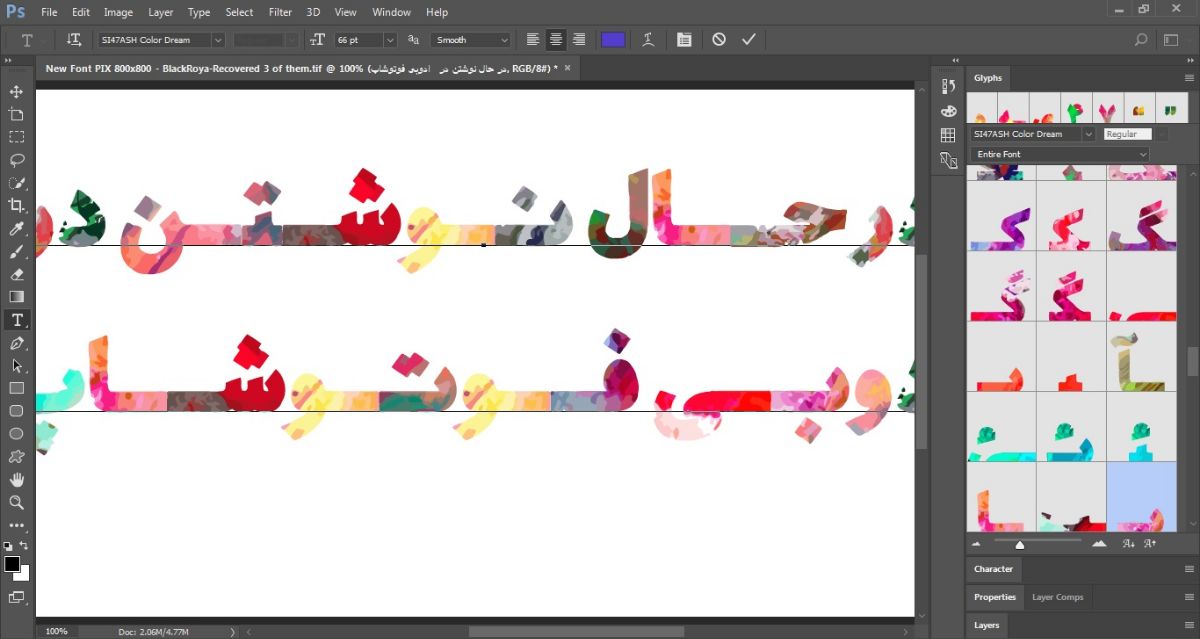Open the font family dropdown in options bar
The width and height of the screenshot is (1200, 639).
[x=160, y=40]
